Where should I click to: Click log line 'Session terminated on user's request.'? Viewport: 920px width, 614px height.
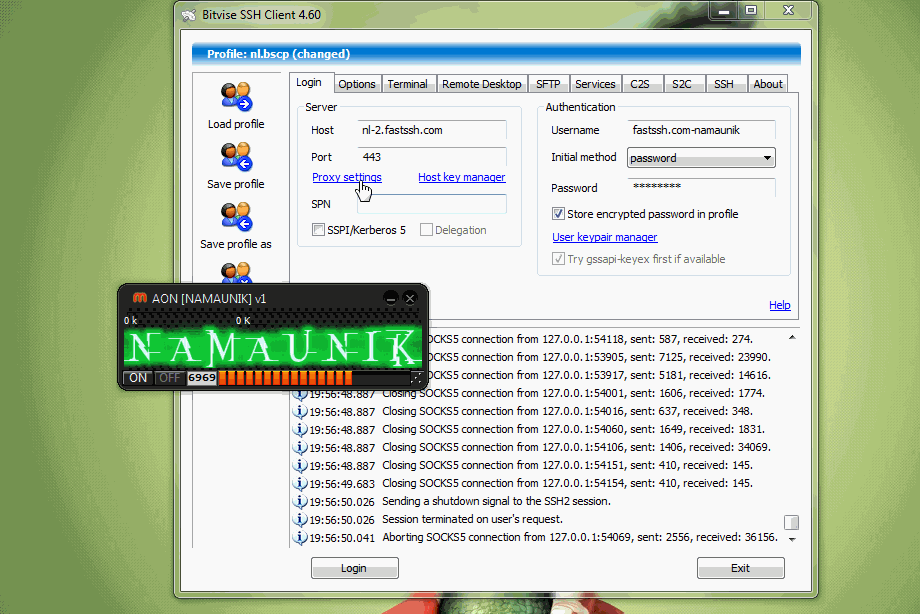472,519
